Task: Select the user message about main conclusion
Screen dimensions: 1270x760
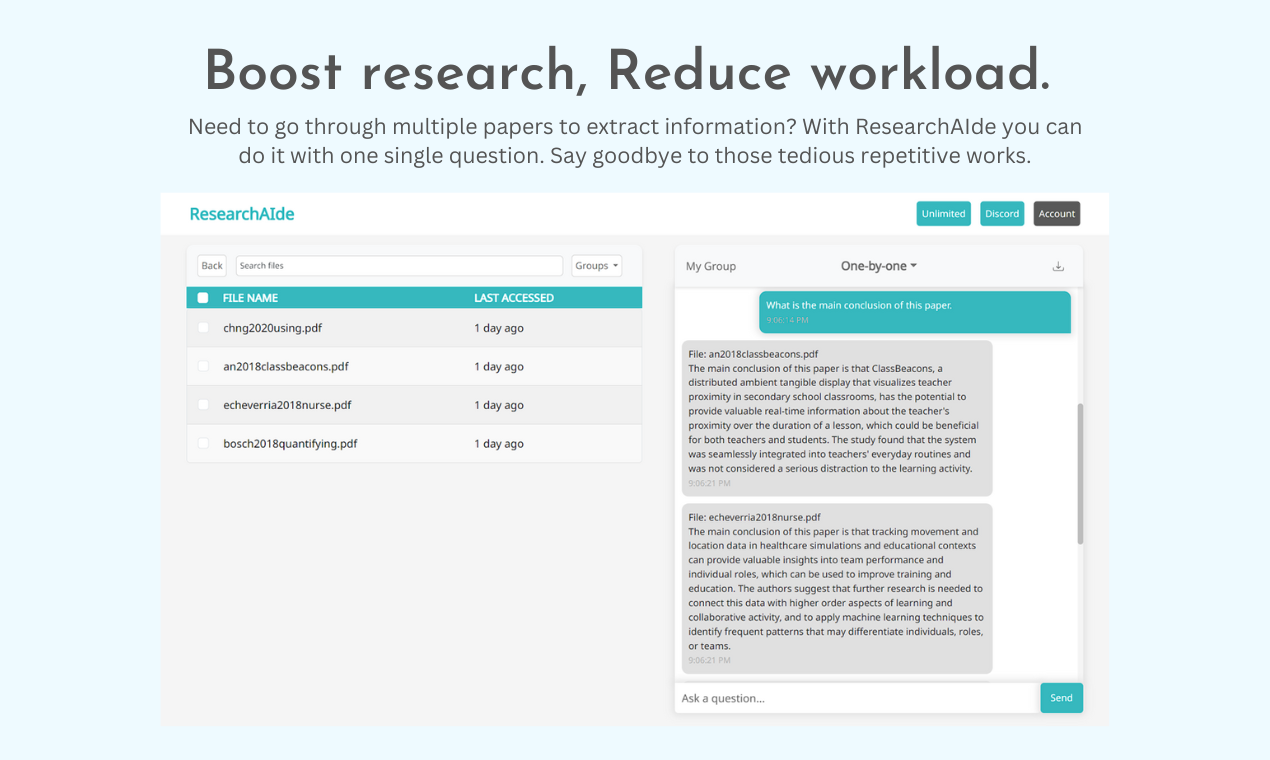Action: coord(914,312)
